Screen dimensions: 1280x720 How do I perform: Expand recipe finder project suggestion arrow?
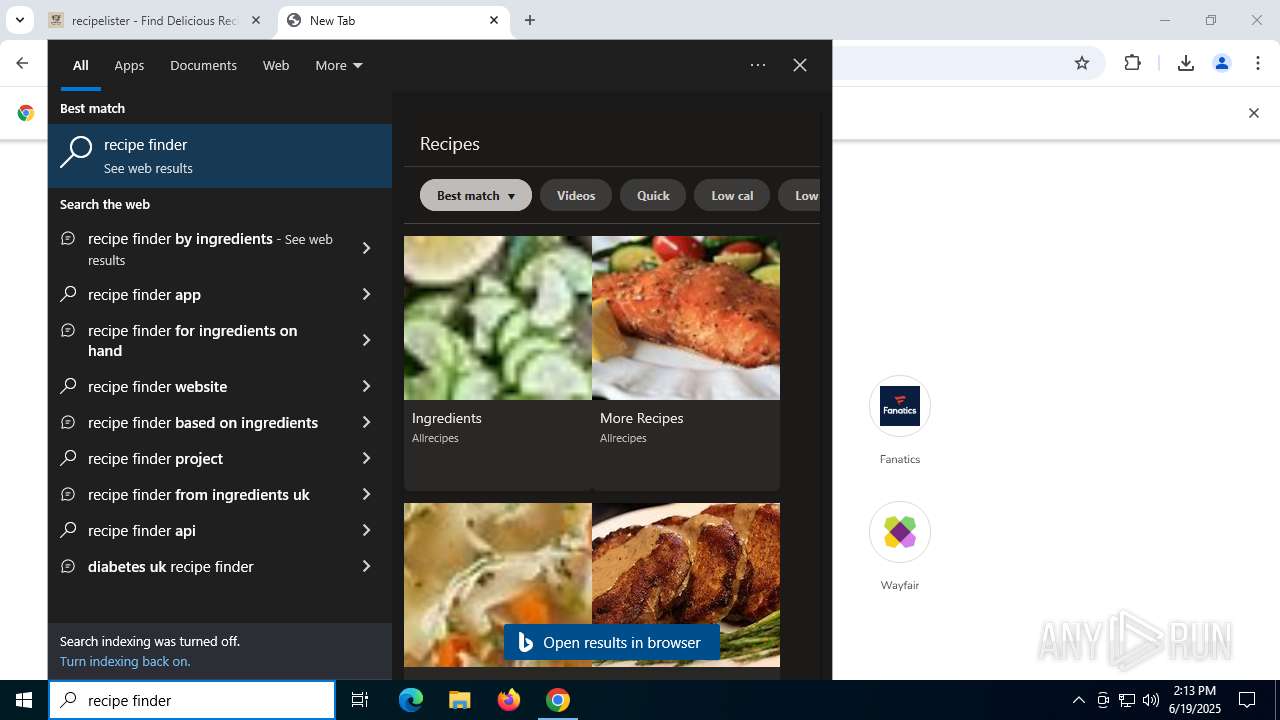(x=366, y=458)
